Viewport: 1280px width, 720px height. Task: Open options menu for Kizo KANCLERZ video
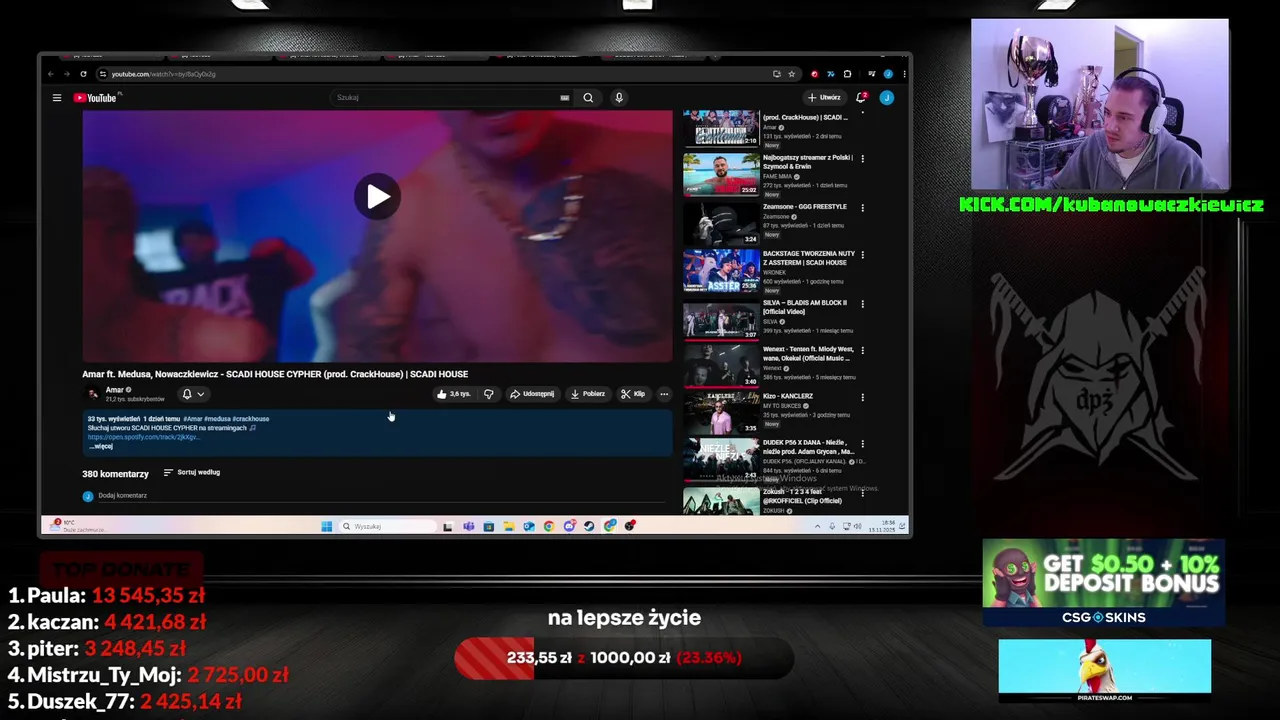tap(862, 398)
